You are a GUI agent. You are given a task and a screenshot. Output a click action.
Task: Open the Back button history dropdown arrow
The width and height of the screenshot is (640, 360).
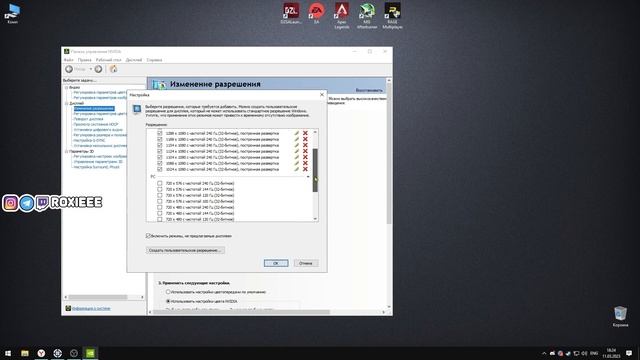[91, 69]
